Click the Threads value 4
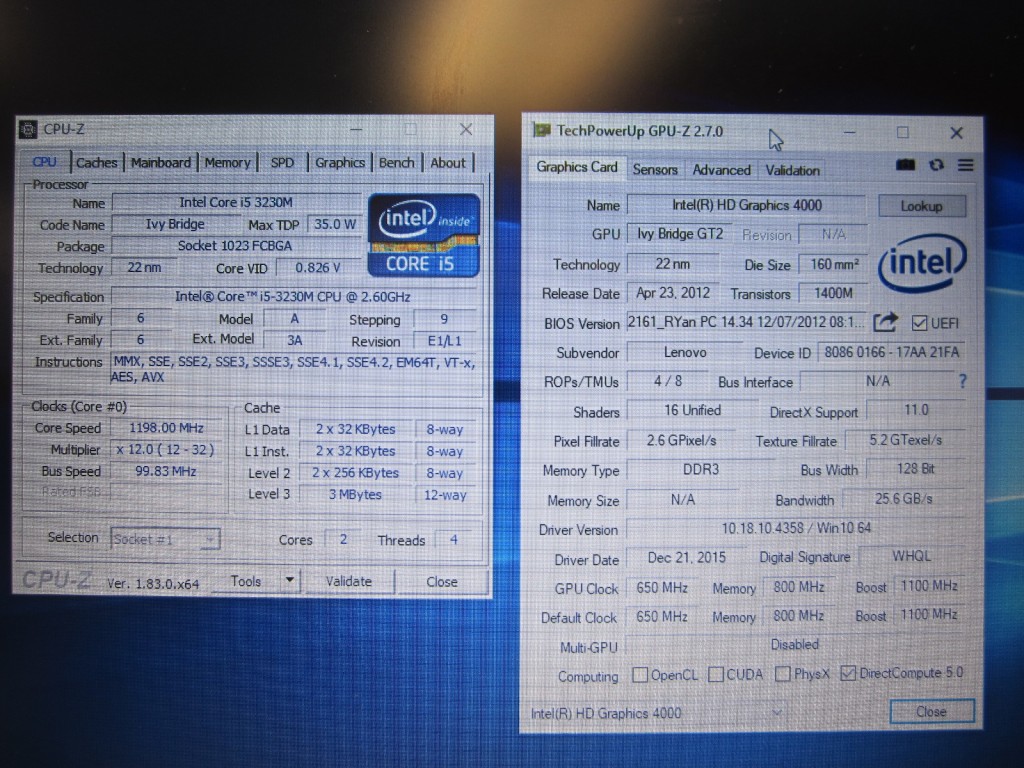The width and height of the screenshot is (1024, 768). (454, 539)
